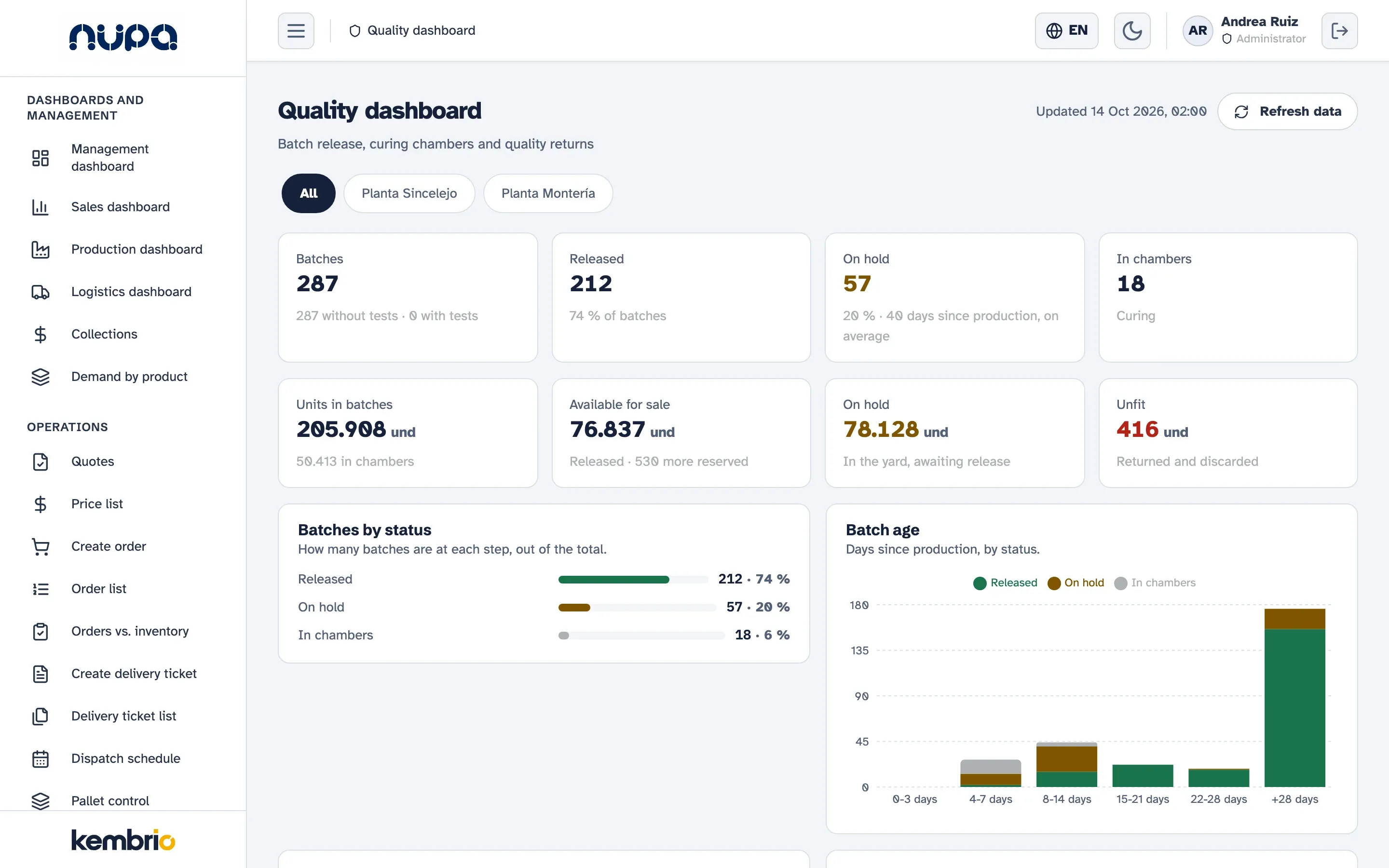Image resolution: width=1389 pixels, height=868 pixels.
Task: Open Collections dollar icon
Action: [40, 334]
